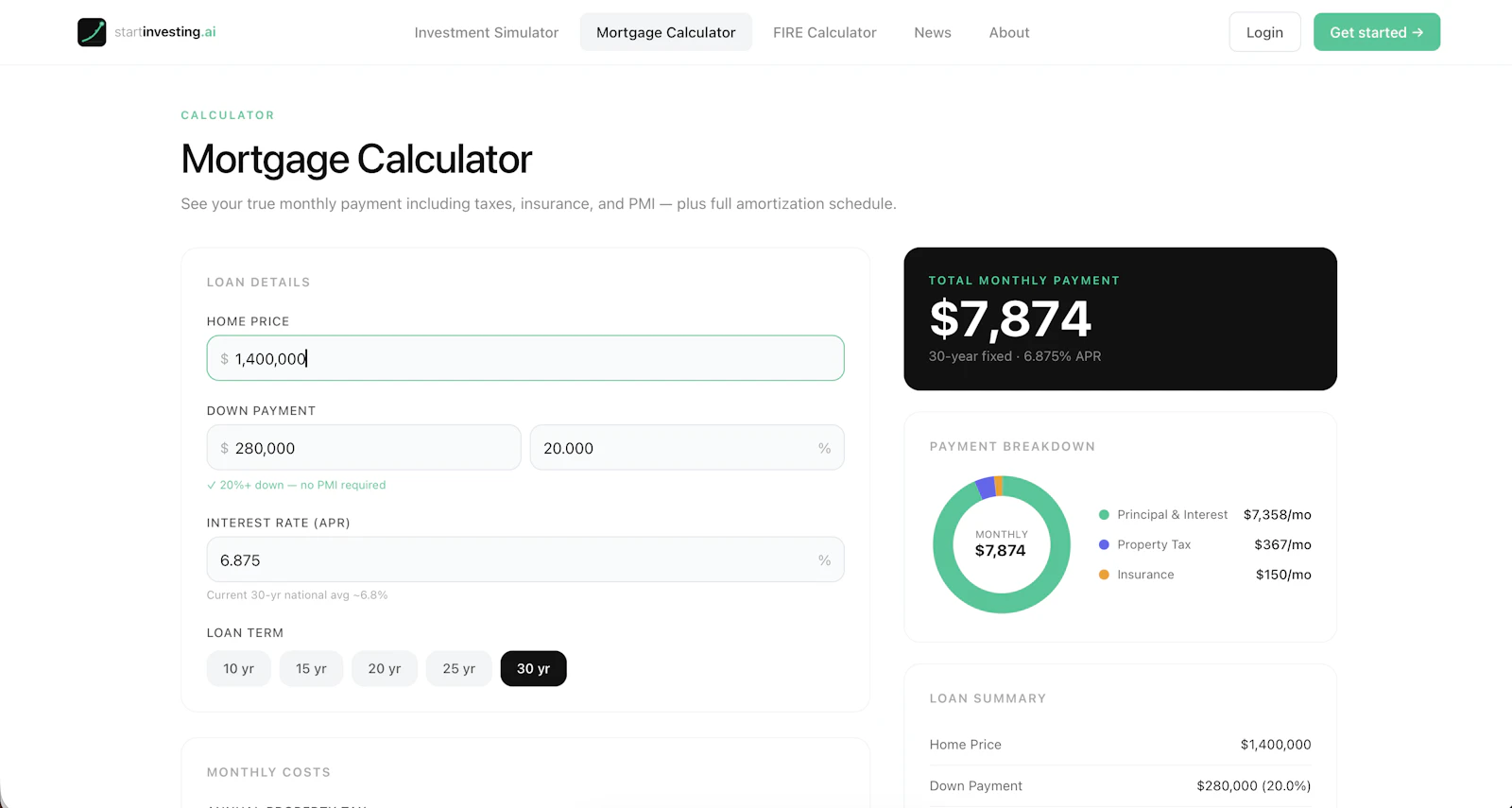Click the '30-year fixed · 6.875% APR' text
Screen dimensions: 1512x808
(x=1015, y=356)
